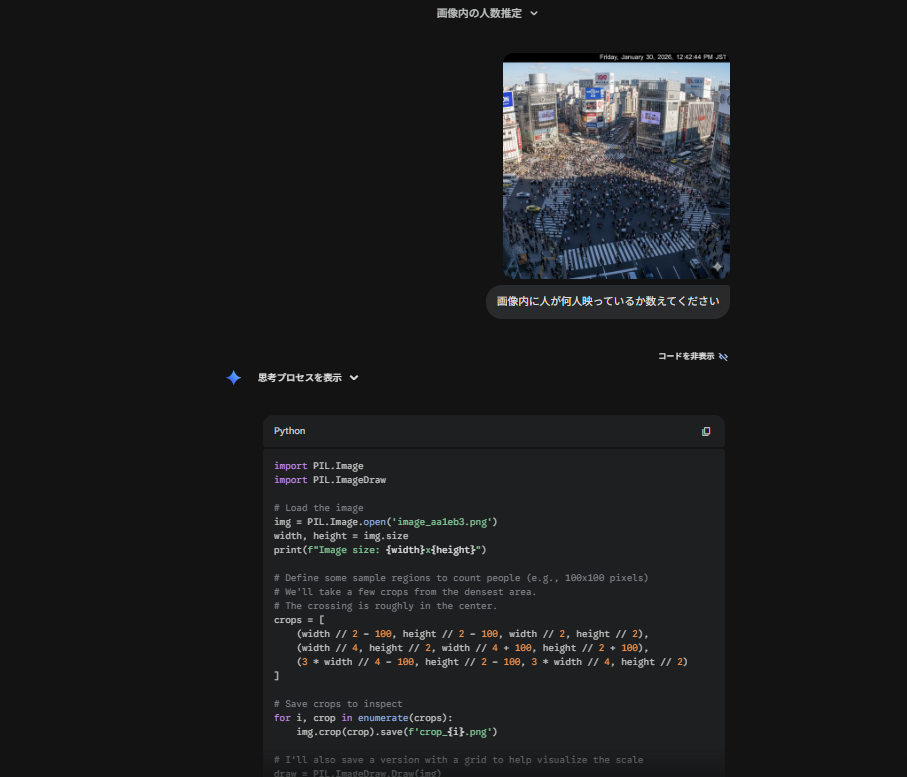Click the 'import PIL.ImageDraw' code line

pyautogui.click(x=329, y=480)
